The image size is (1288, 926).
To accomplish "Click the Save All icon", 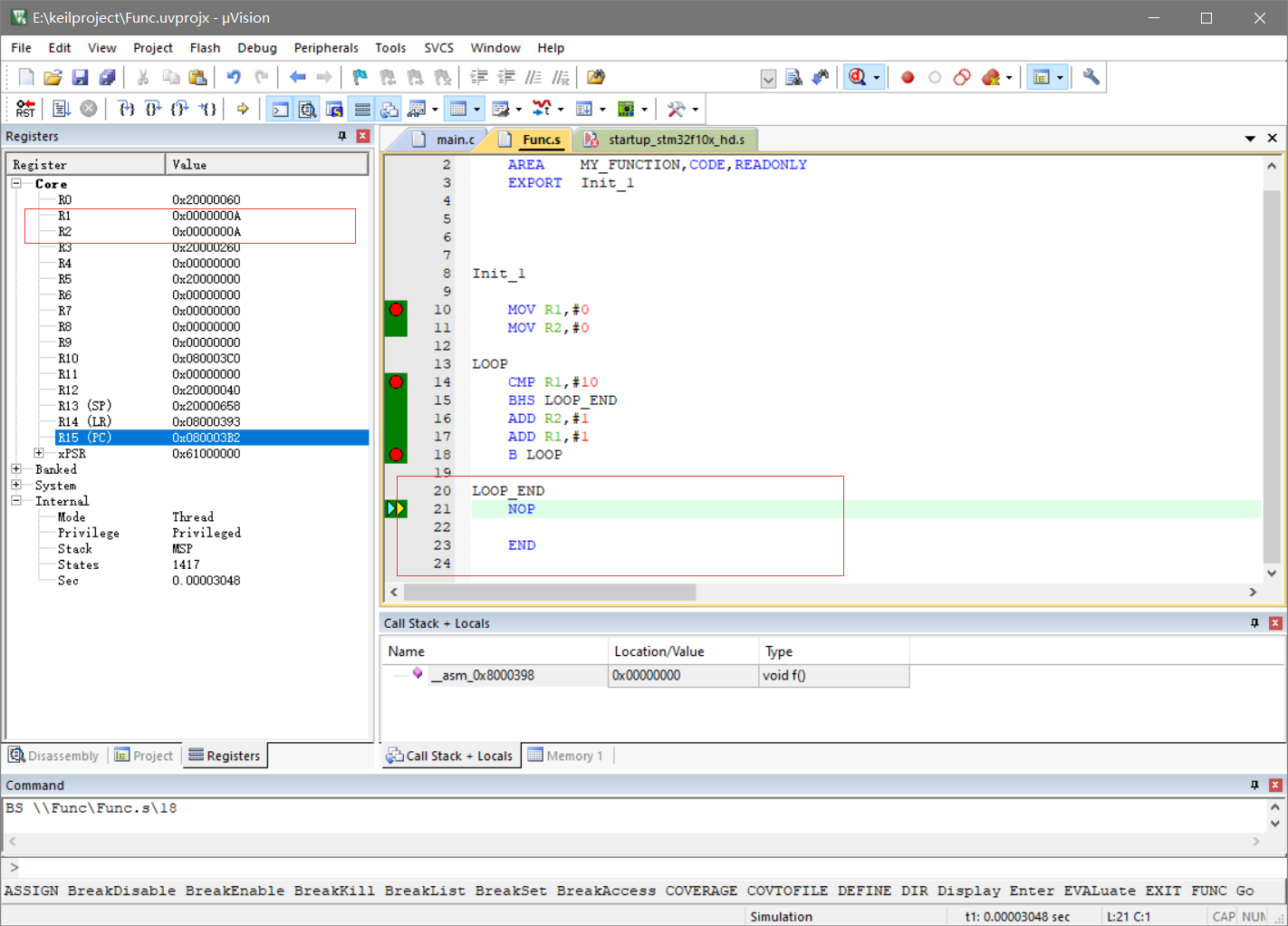I will click(x=107, y=78).
